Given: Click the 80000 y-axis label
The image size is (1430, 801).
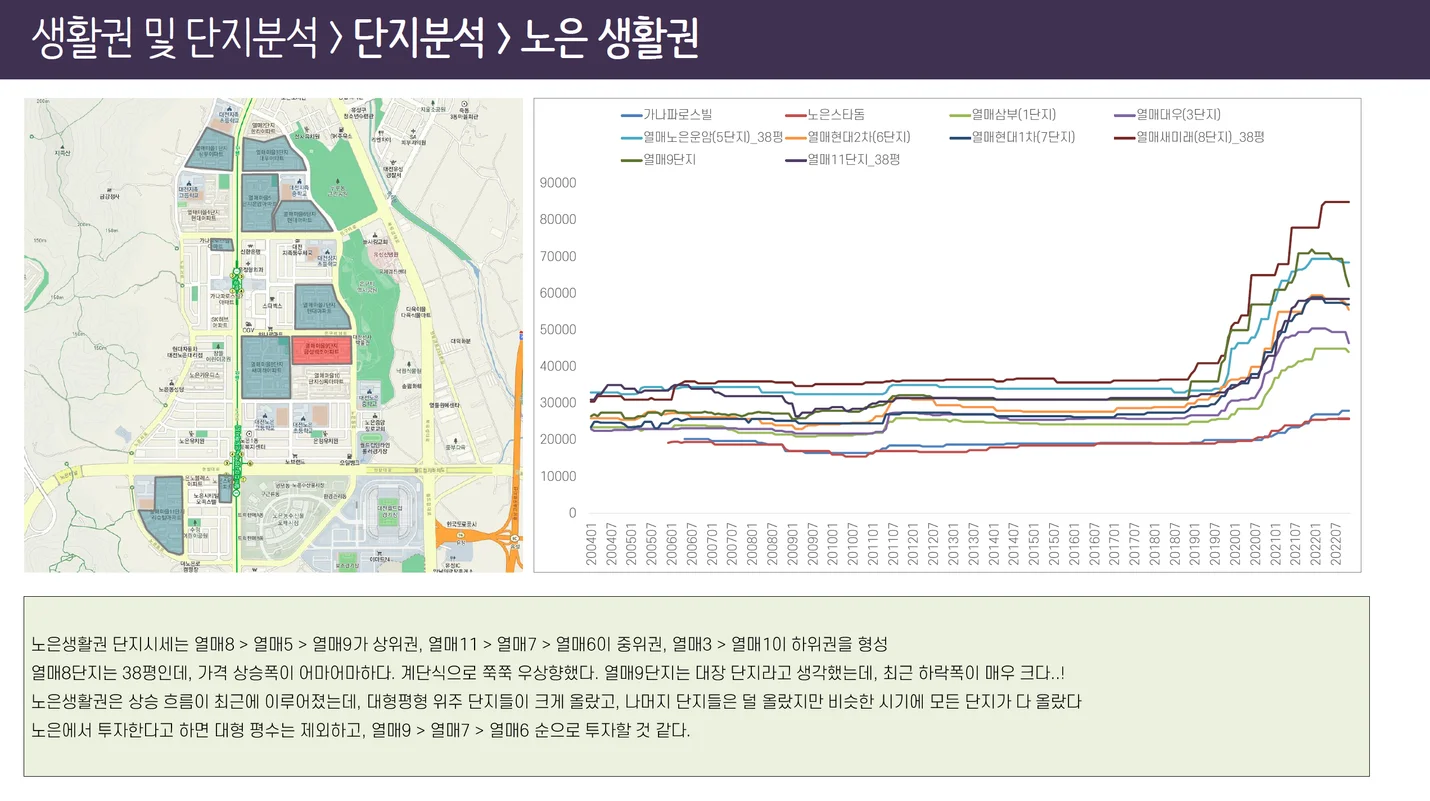Looking at the screenshot, I should click(x=558, y=220).
